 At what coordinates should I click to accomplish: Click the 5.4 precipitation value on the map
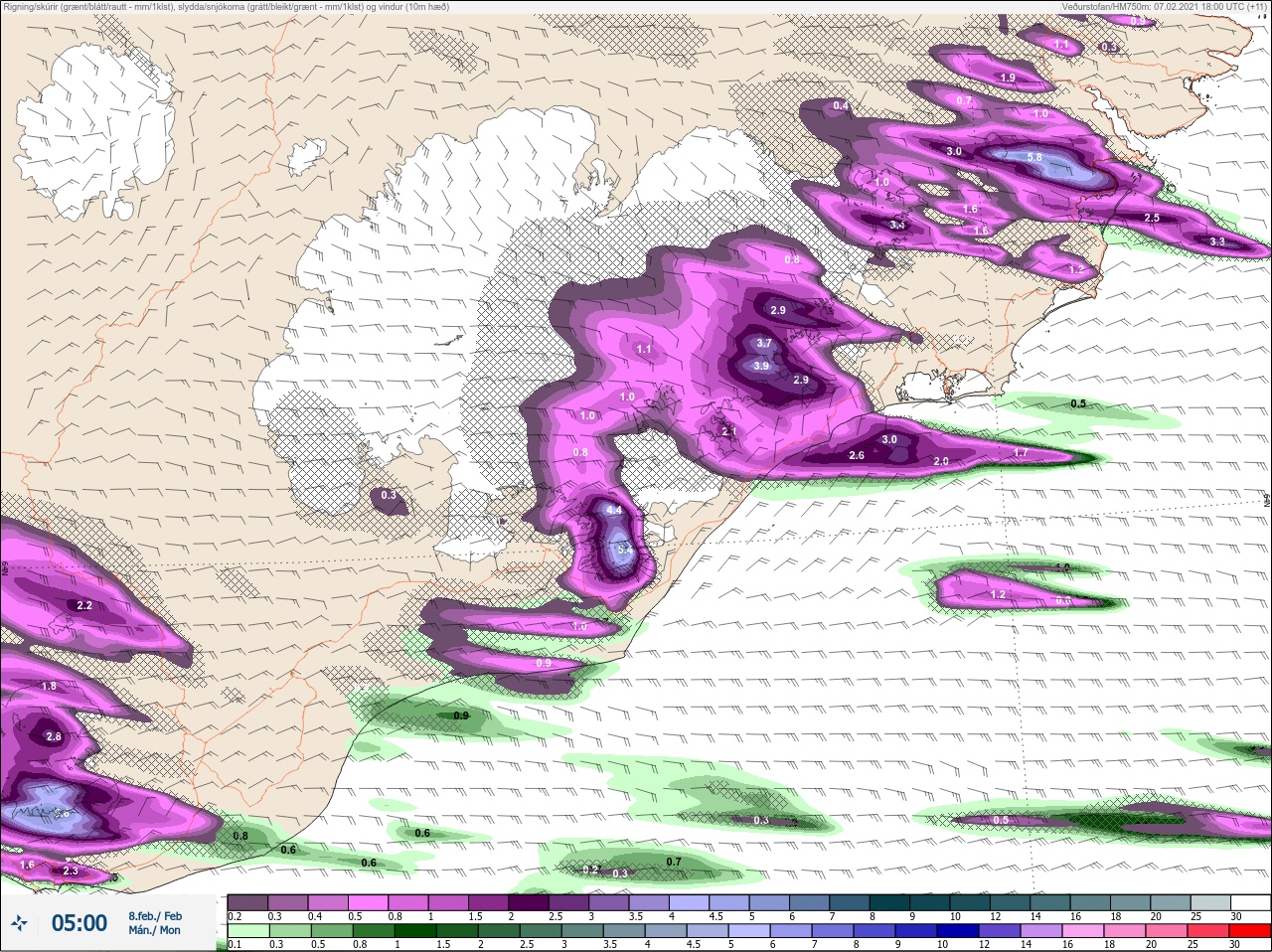(624, 549)
